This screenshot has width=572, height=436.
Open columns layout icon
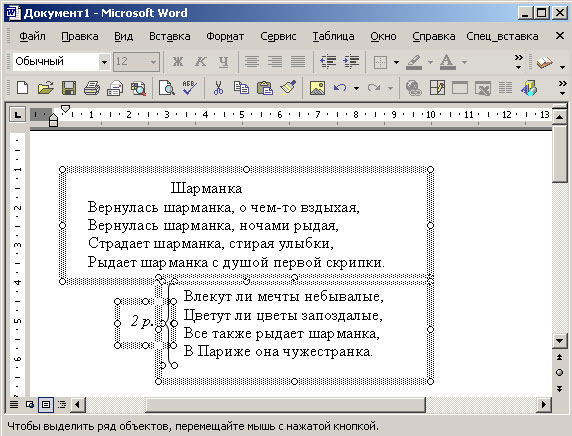[x=505, y=88]
